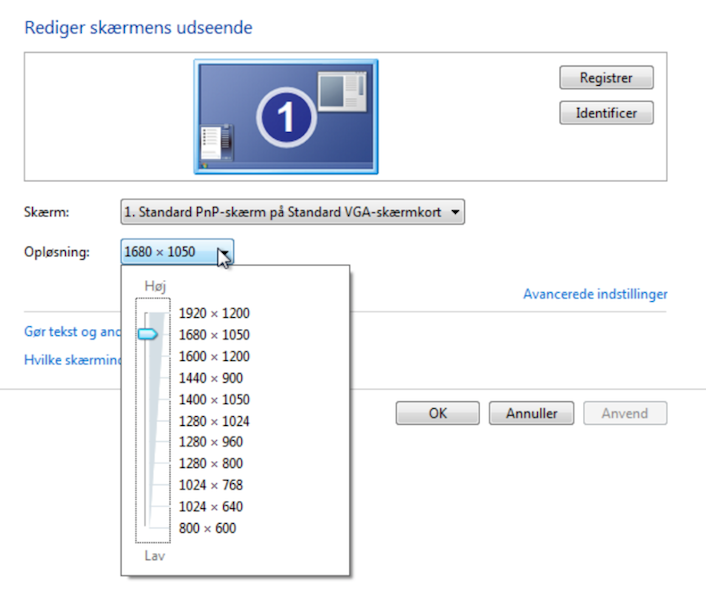Screen dimensions: 706x600
Task: Pick 1280 × 800 resolution
Action: point(211,464)
